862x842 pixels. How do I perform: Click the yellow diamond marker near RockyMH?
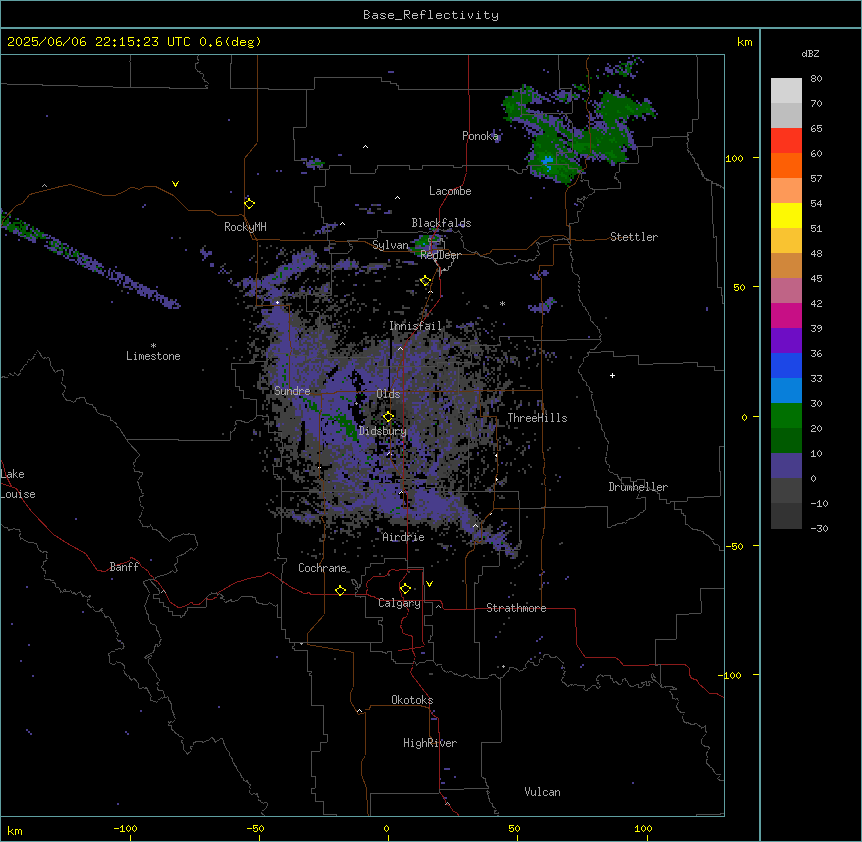click(250, 204)
